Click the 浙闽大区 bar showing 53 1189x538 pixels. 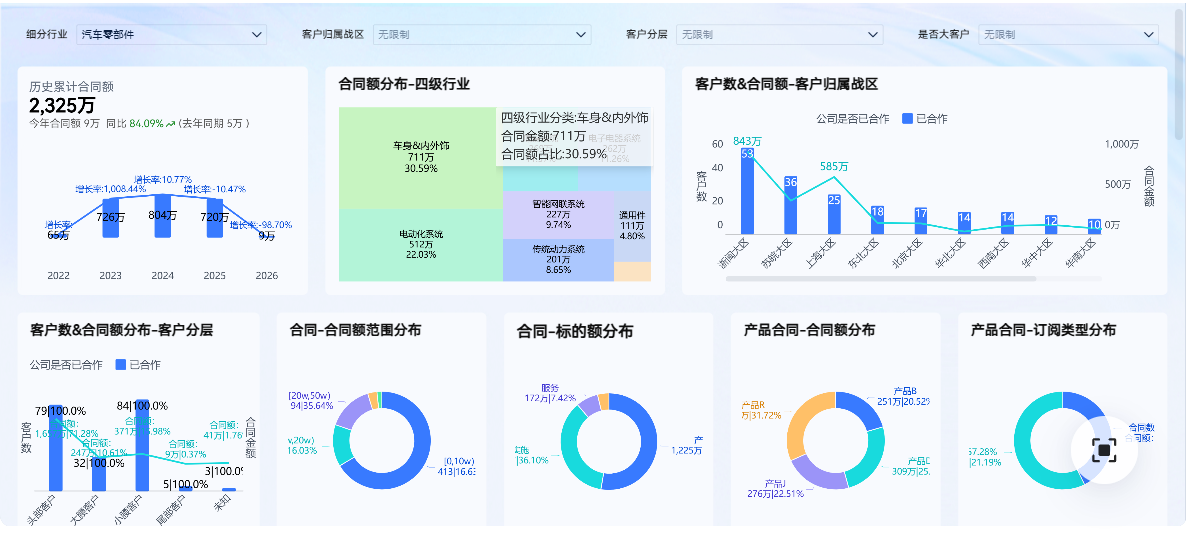pos(748,191)
